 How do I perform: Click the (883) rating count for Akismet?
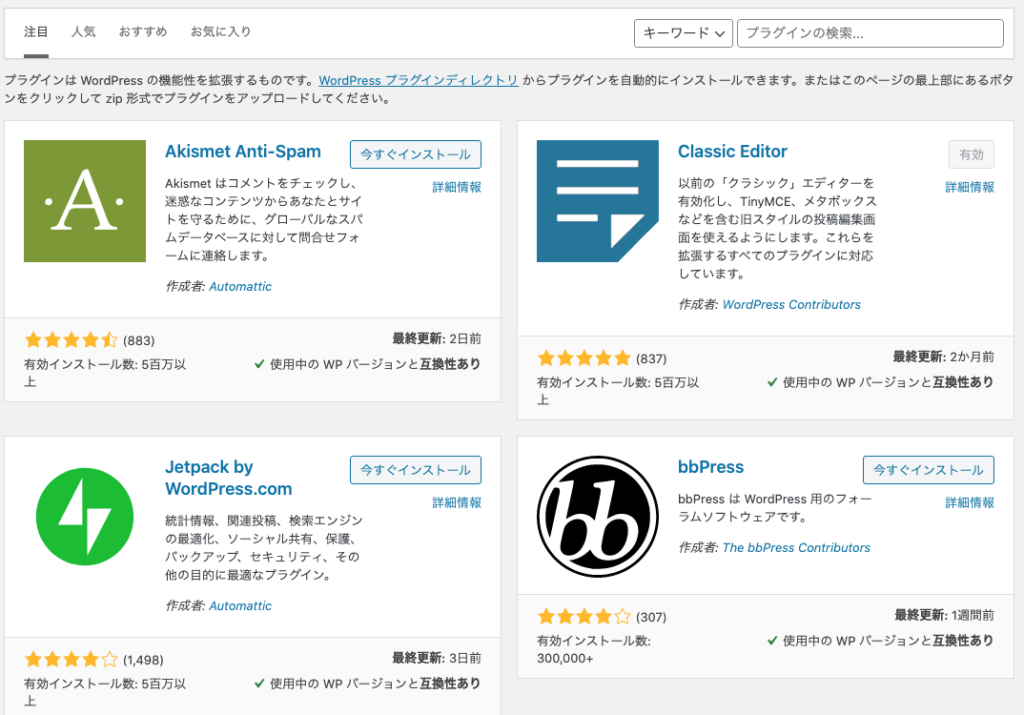point(139,341)
